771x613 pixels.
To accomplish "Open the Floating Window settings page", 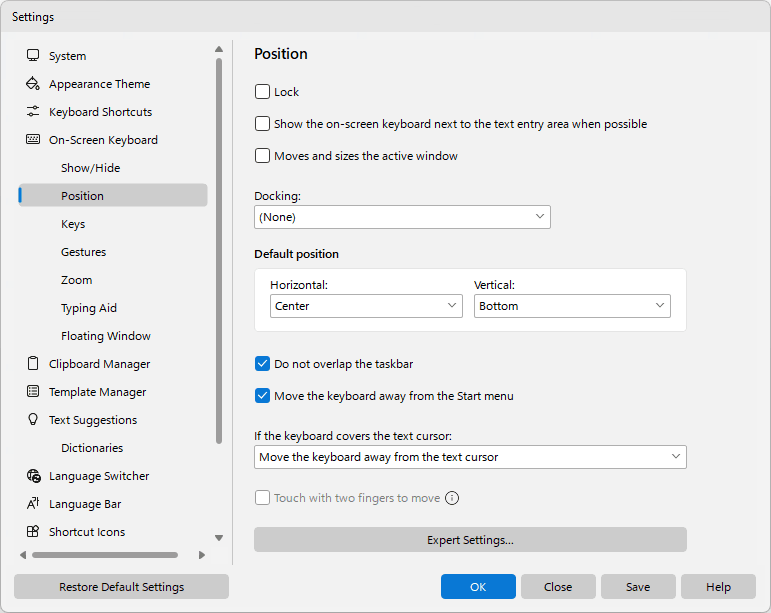I will [106, 336].
